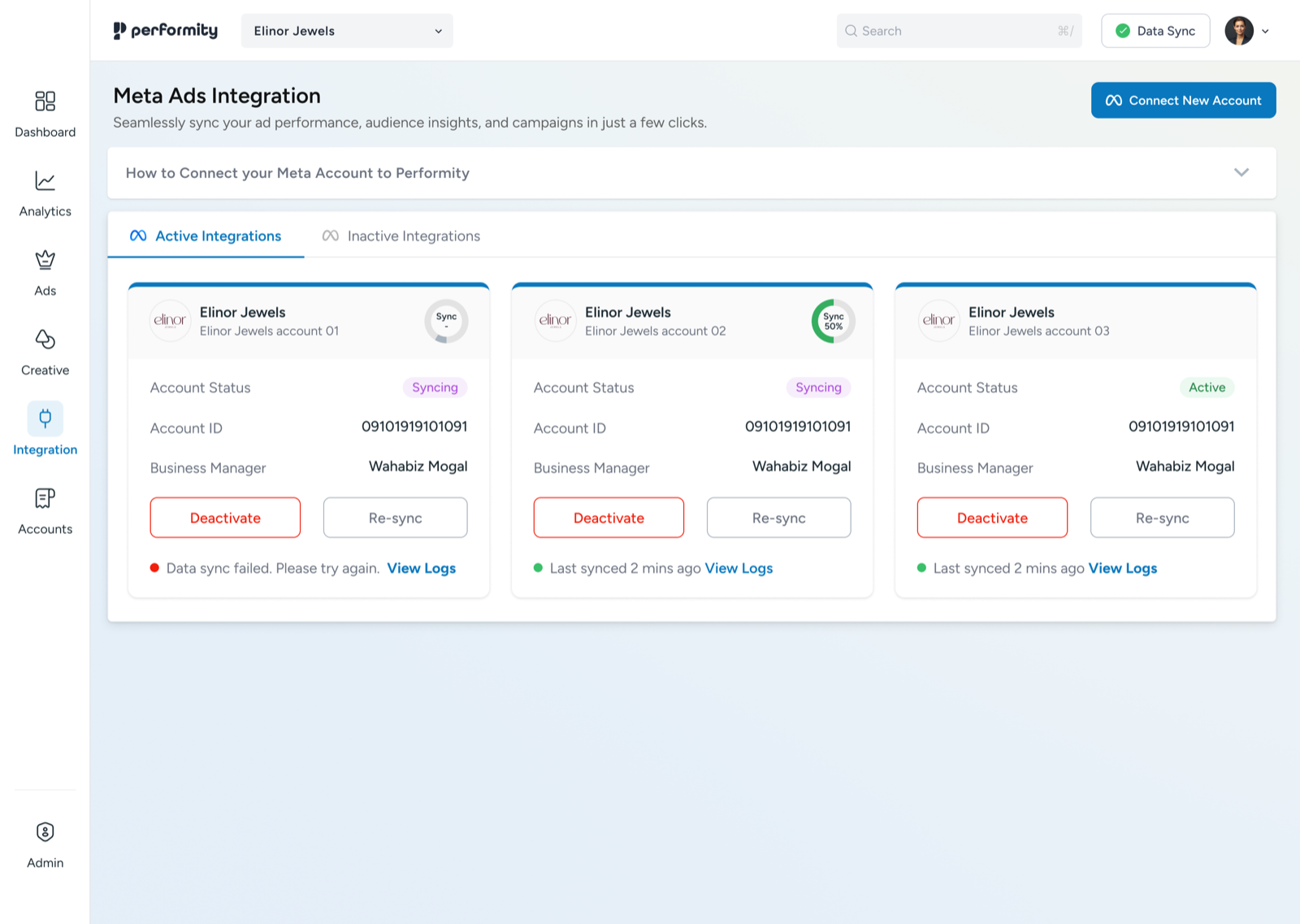Open the profile menu chevron

click(1265, 32)
